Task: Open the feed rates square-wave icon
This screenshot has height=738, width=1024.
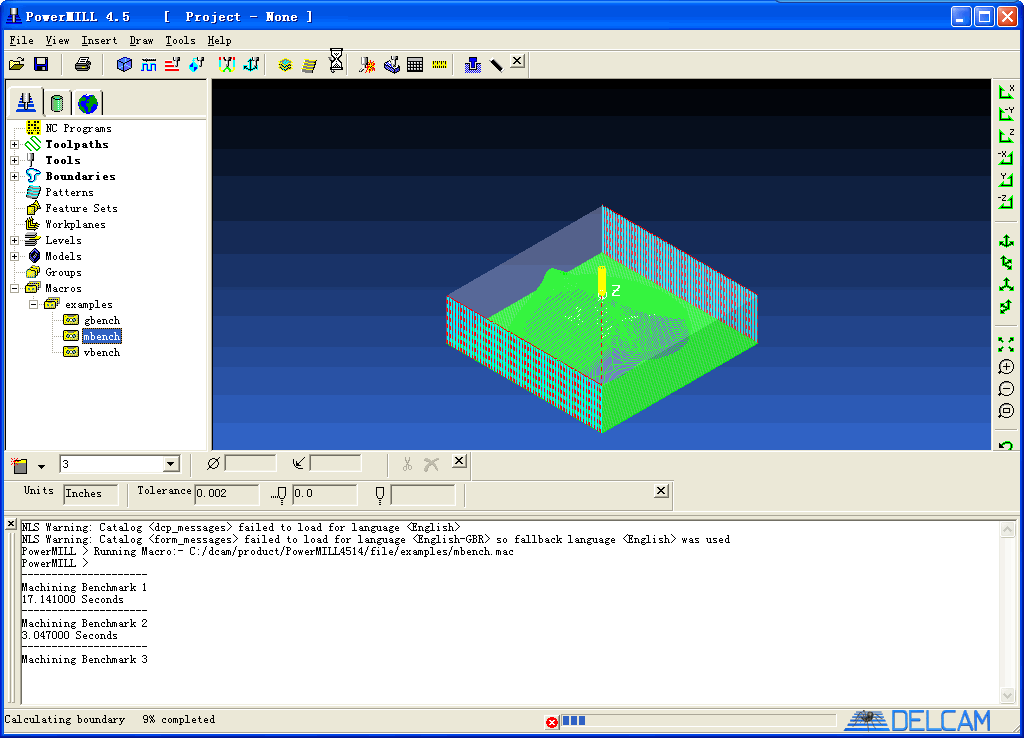Action: [149, 64]
